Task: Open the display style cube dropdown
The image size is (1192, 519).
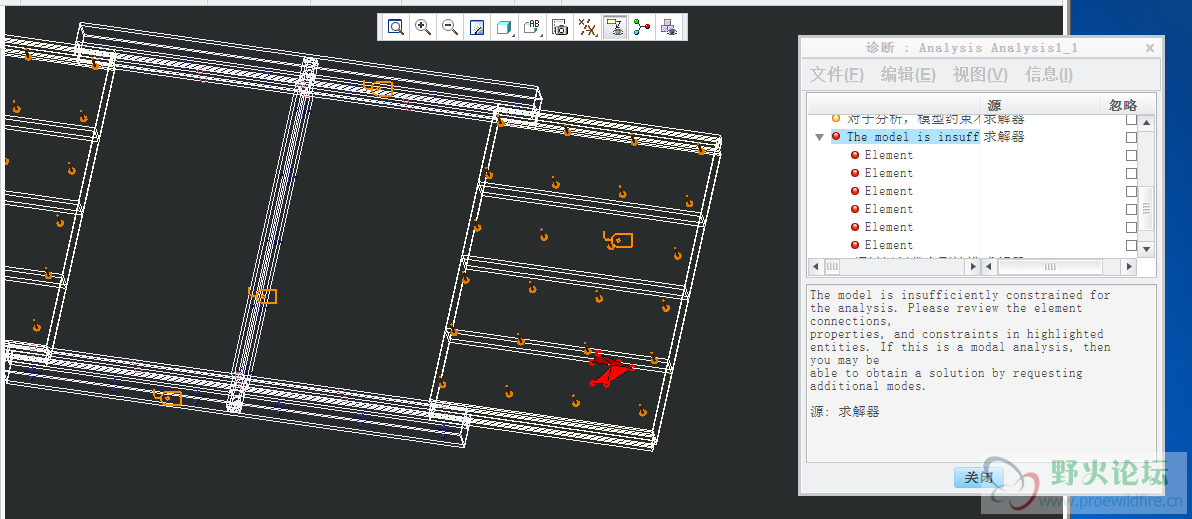Action: (x=505, y=27)
